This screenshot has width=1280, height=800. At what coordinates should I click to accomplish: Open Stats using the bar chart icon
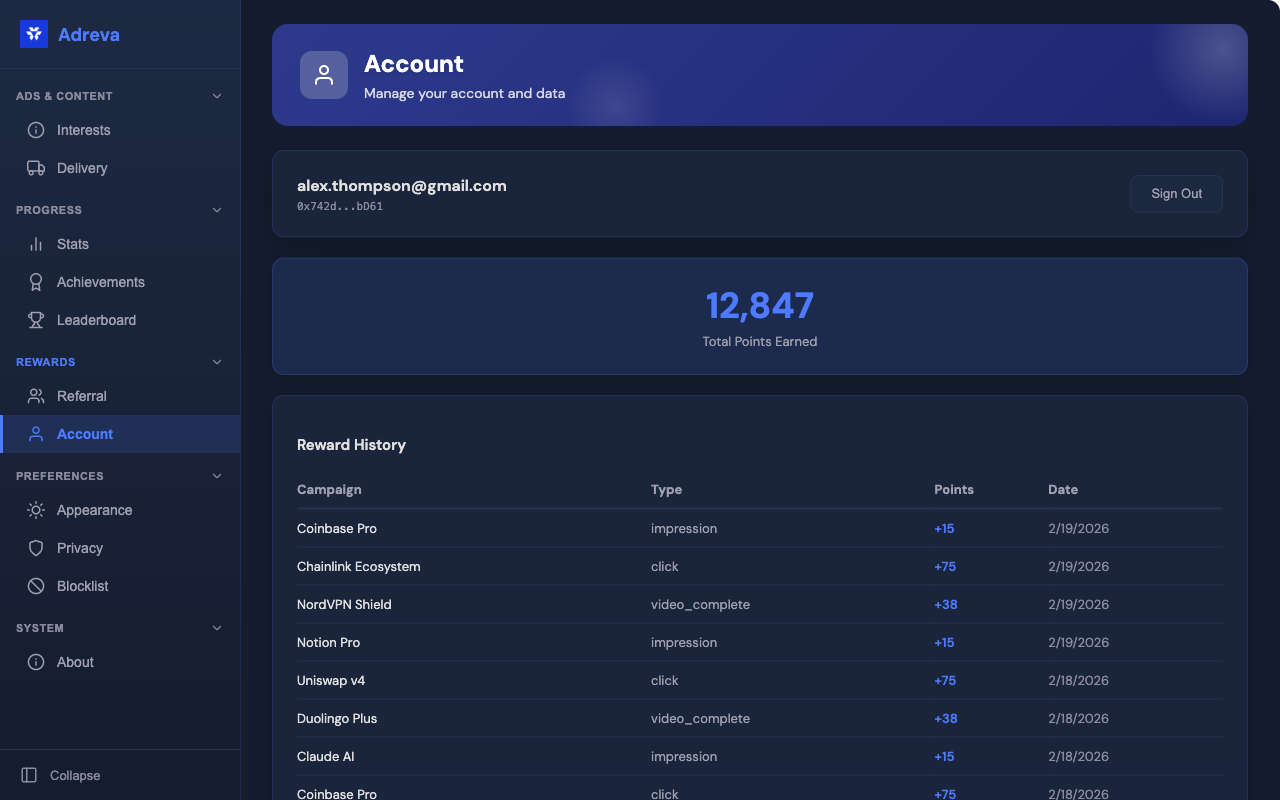(36, 244)
